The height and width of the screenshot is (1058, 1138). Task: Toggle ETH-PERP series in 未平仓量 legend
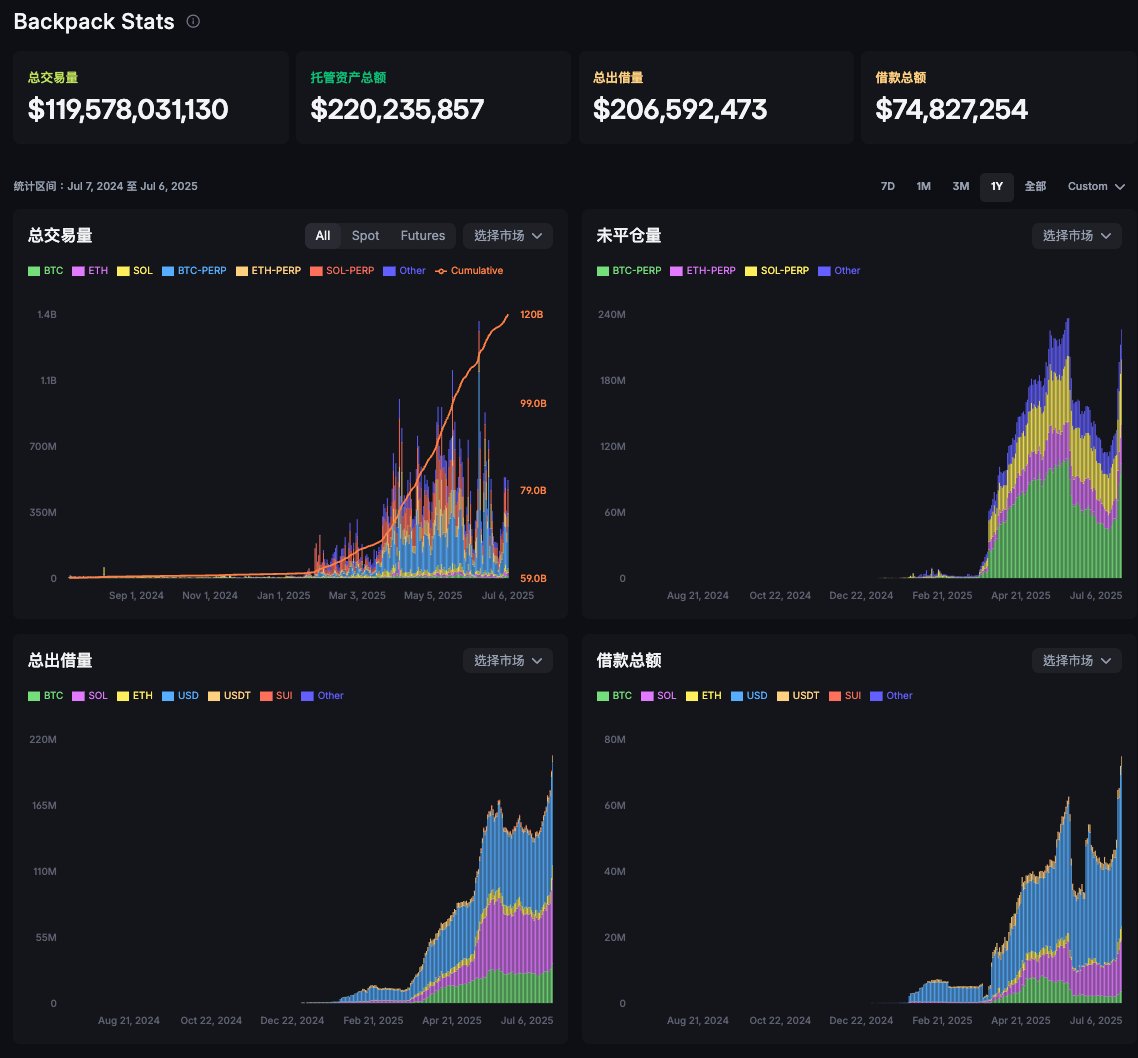[x=703, y=271]
